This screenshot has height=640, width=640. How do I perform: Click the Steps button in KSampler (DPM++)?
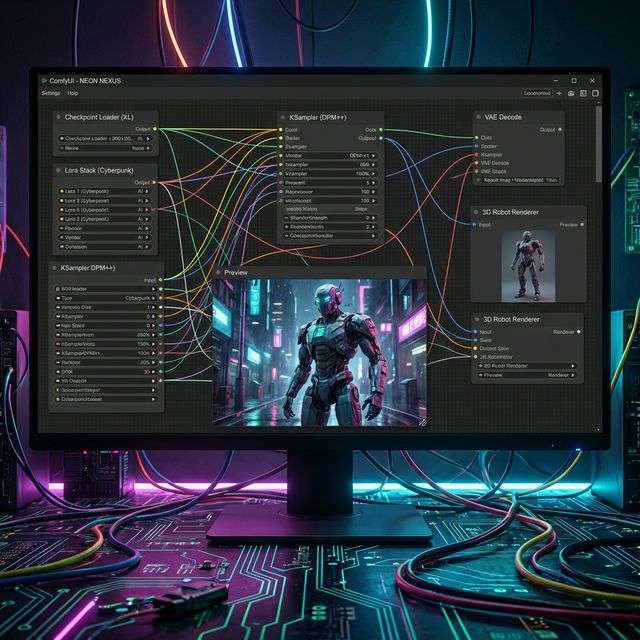pyautogui.click(x=361, y=209)
